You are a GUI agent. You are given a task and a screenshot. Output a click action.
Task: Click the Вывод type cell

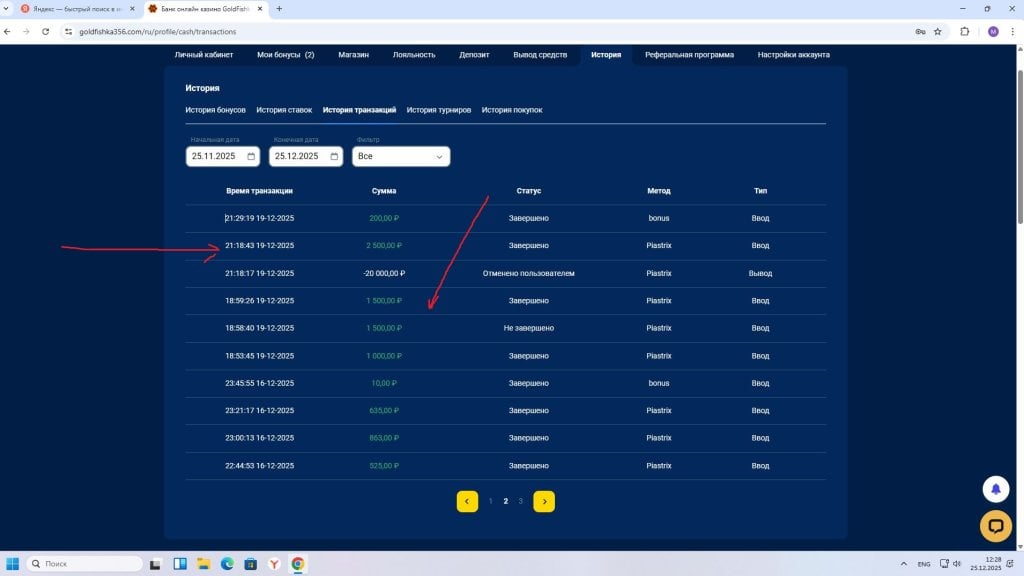click(x=760, y=274)
